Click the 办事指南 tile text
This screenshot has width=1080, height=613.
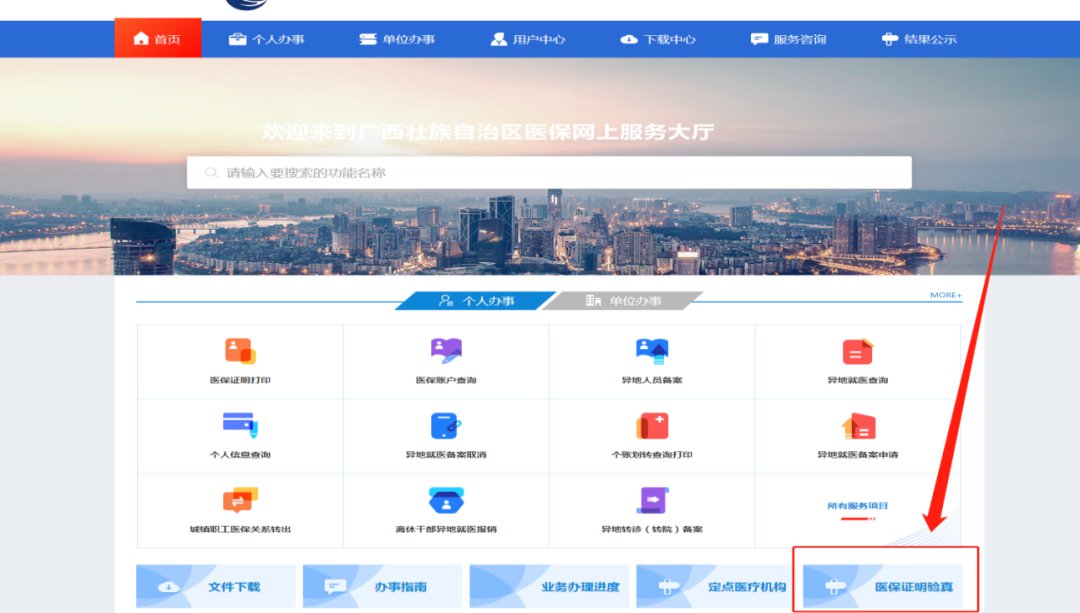pos(401,587)
